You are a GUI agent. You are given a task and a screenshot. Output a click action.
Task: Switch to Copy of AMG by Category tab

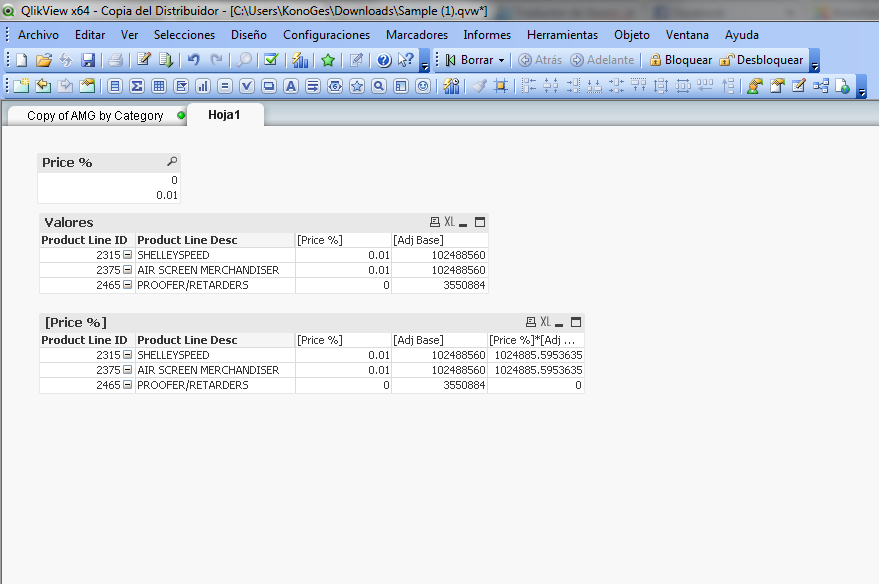tap(95, 115)
